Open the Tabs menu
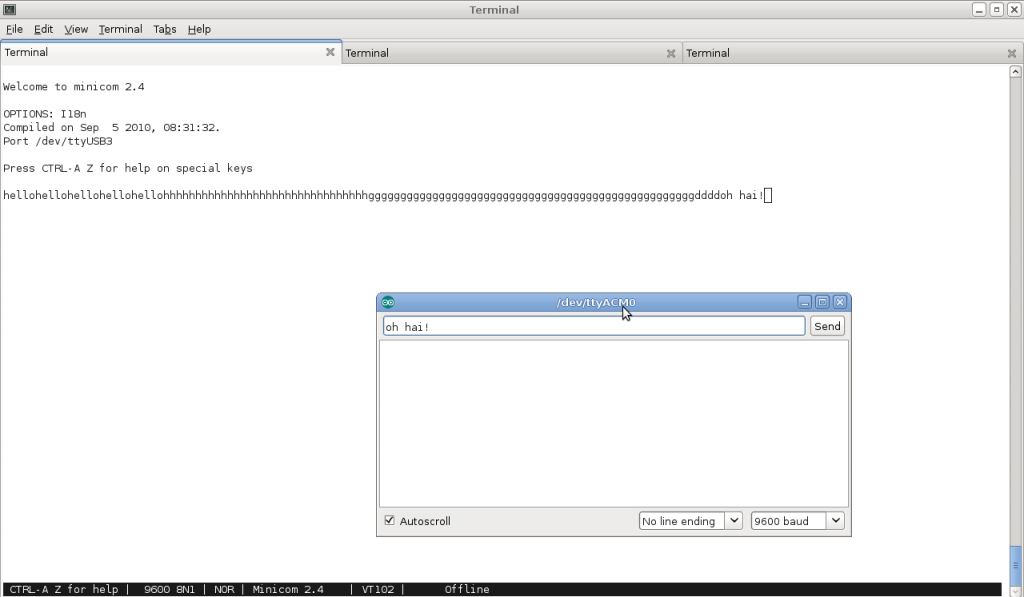 coord(165,29)
